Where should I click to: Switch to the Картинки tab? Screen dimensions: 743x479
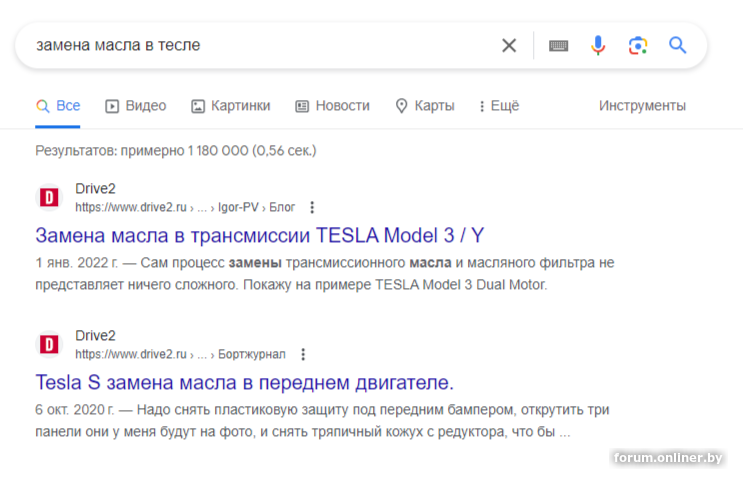[231, 106]
